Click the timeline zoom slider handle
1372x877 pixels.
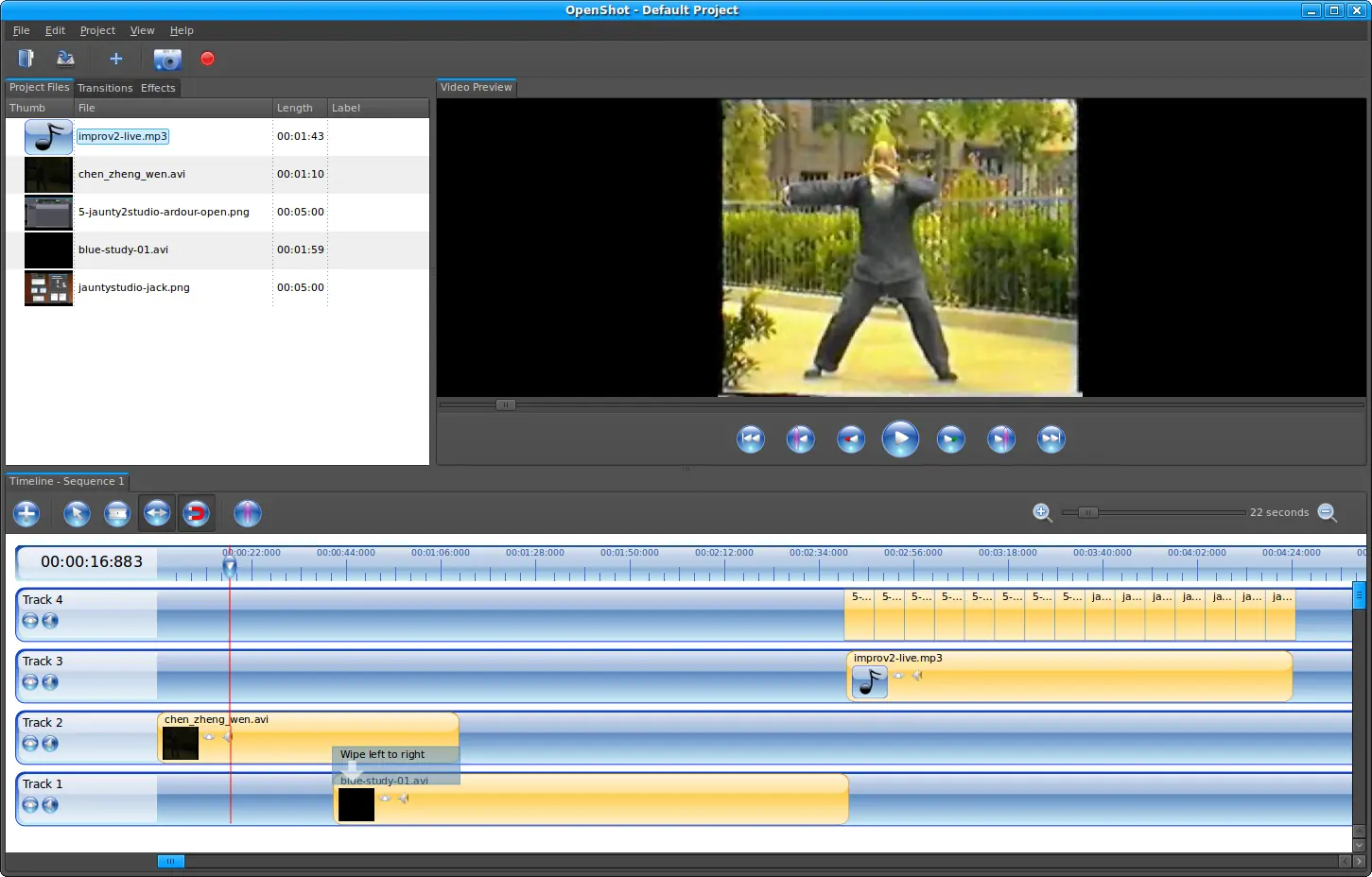pos(1087,512)
